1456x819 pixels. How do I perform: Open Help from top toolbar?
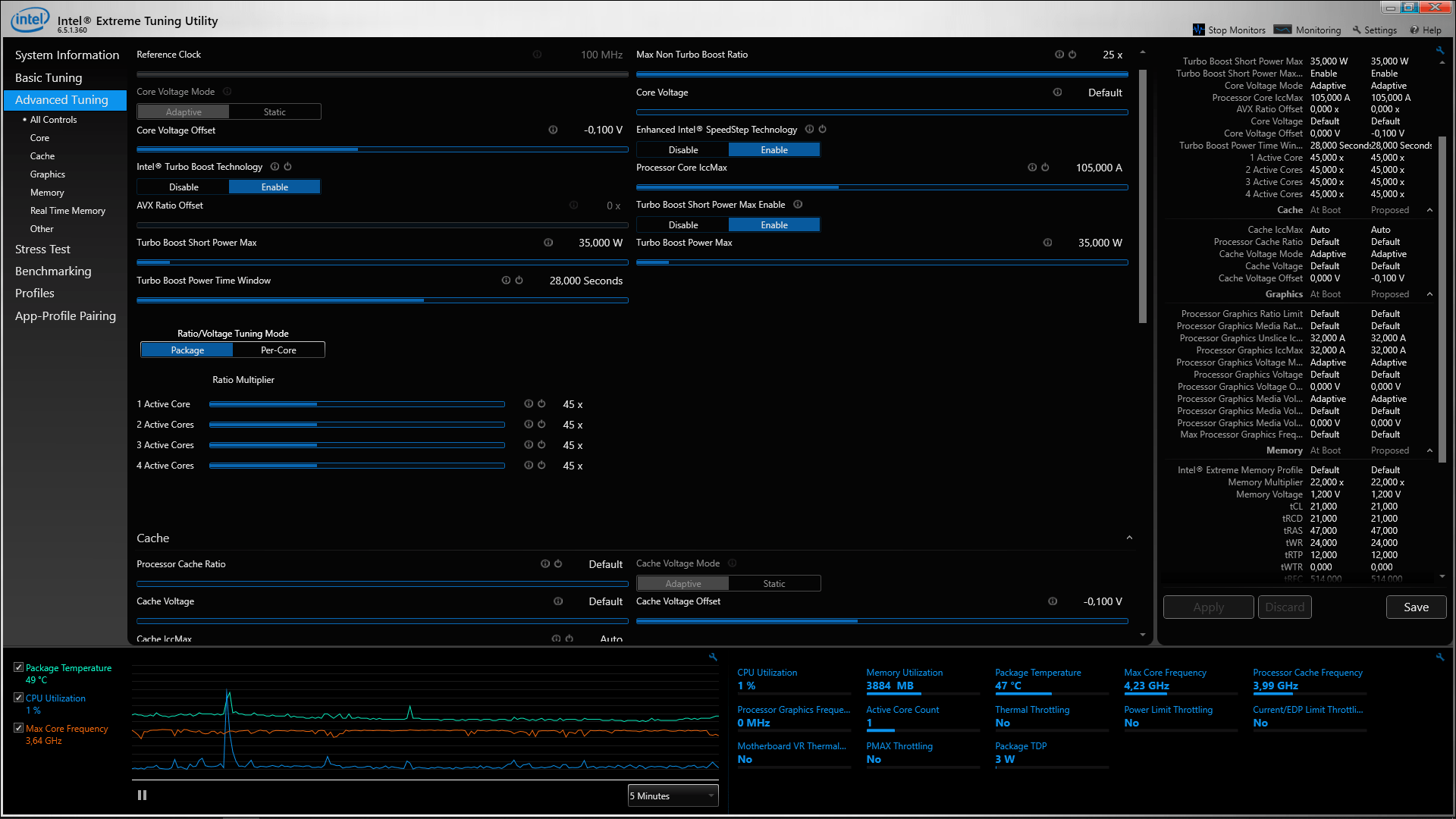[1425, 30]
